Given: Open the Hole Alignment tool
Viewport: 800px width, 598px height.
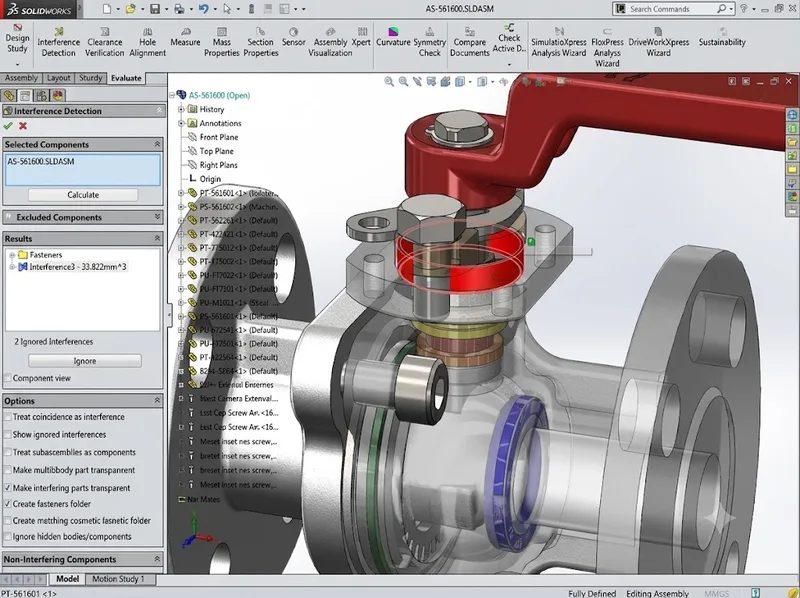Looking at the screenshot, I should [x=147, y=42].
